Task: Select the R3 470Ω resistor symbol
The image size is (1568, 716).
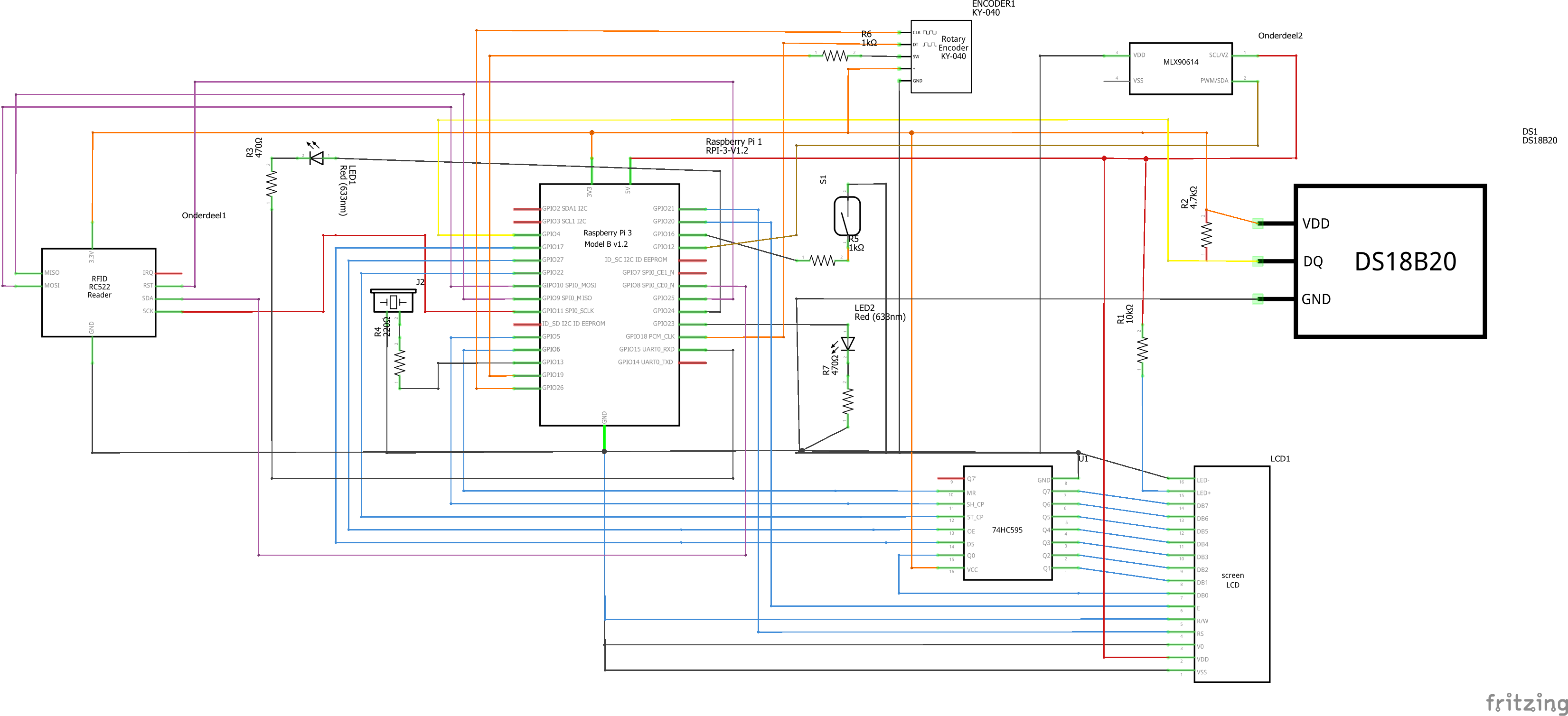Action: [x=272, y=184]
